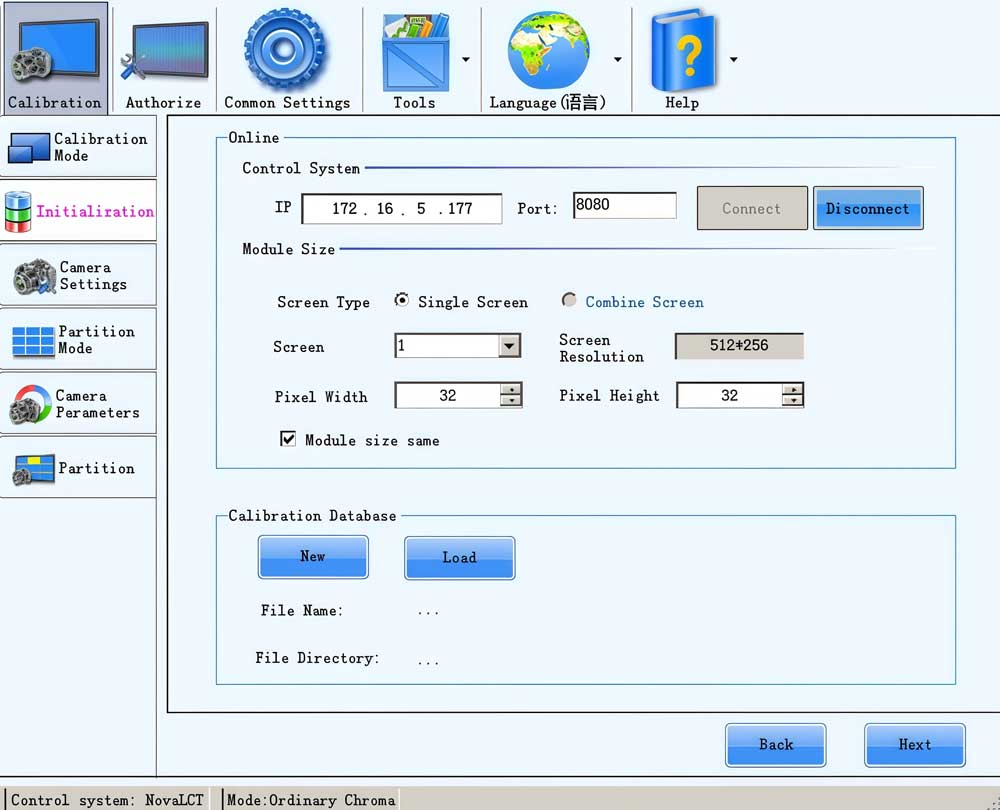The width and height of the screenshot is (1000, 810).
Task: Select the Partition Mode grid icon
Action: point(33,341)
